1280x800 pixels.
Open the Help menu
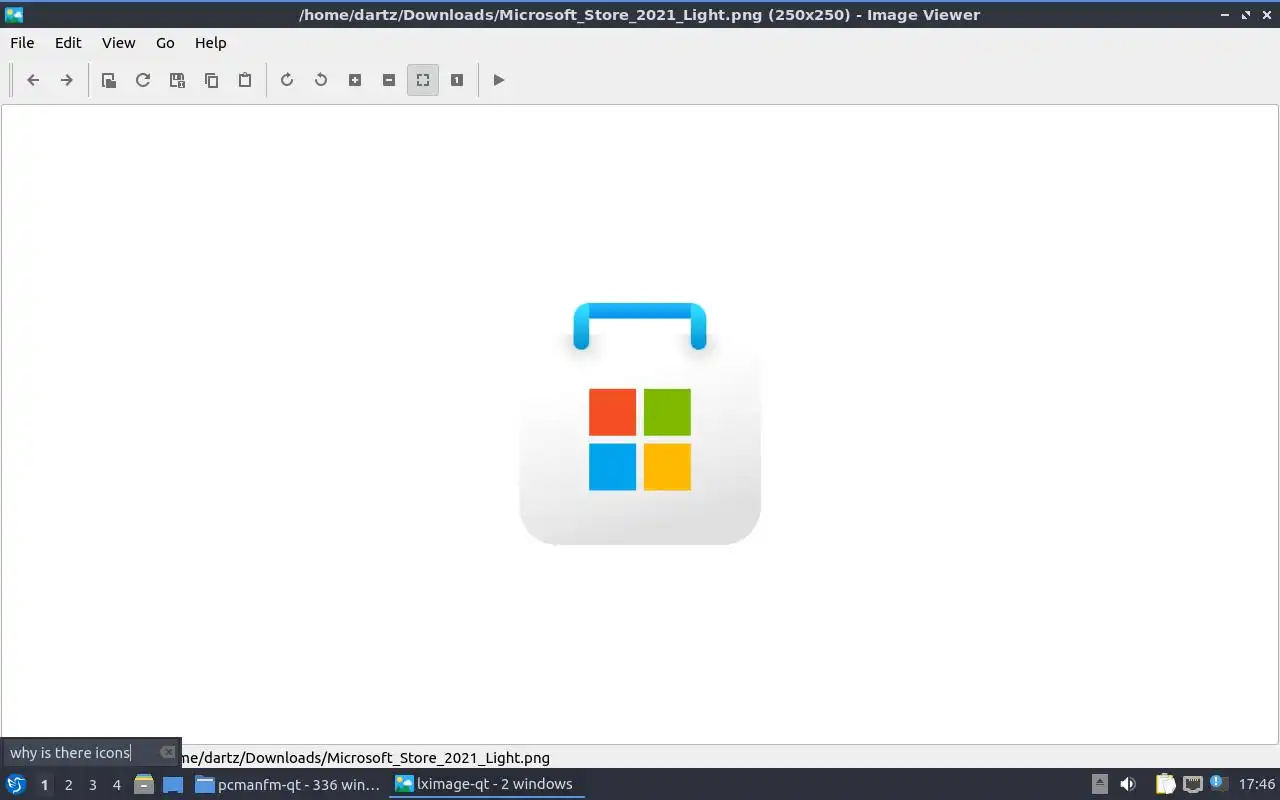coord(210,43)
